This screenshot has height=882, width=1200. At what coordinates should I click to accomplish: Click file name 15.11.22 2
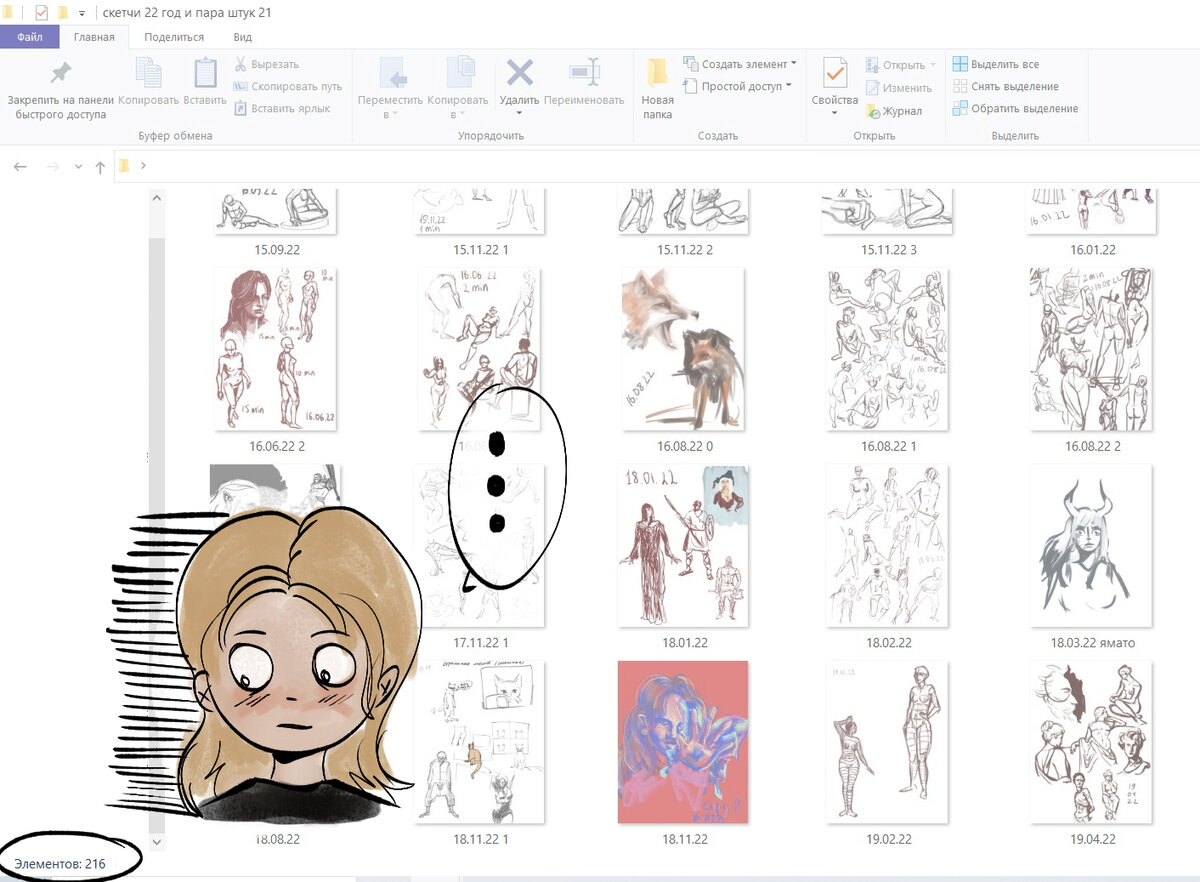click(685, 250)
